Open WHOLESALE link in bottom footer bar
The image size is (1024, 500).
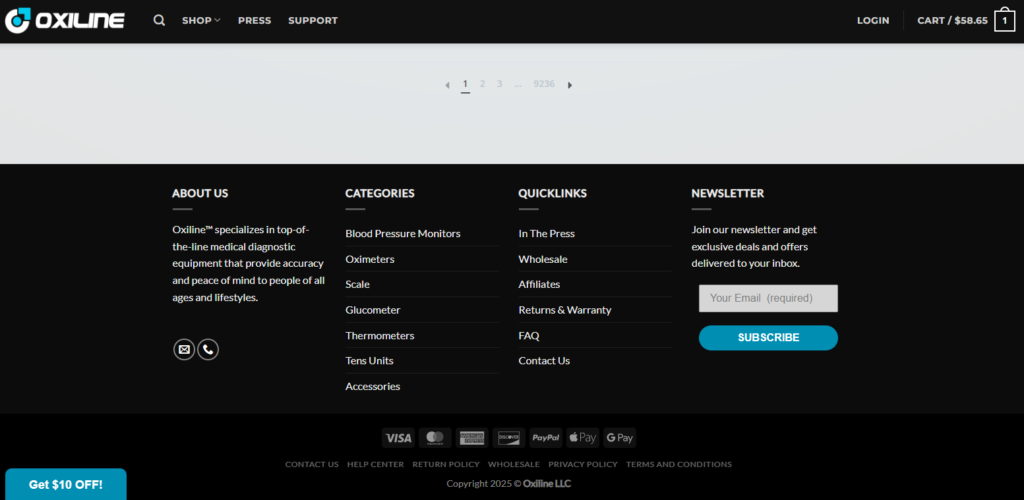(514, 465)
